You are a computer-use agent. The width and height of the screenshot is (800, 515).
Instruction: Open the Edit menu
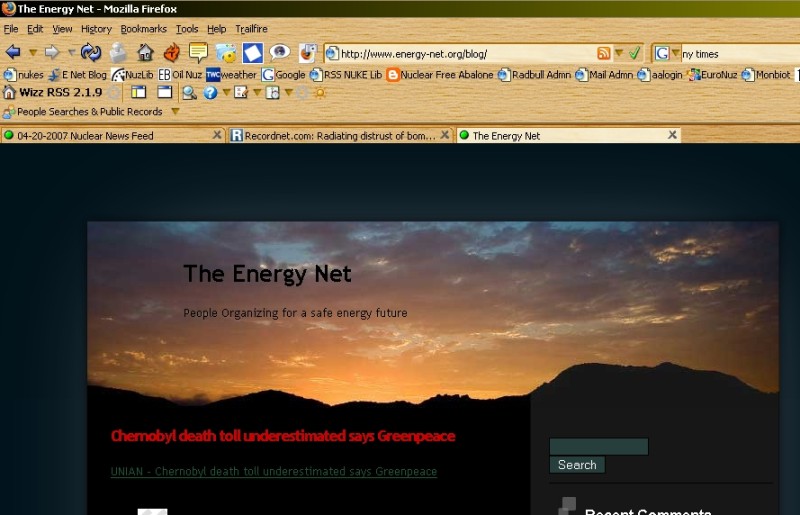[x=35, y=29]
